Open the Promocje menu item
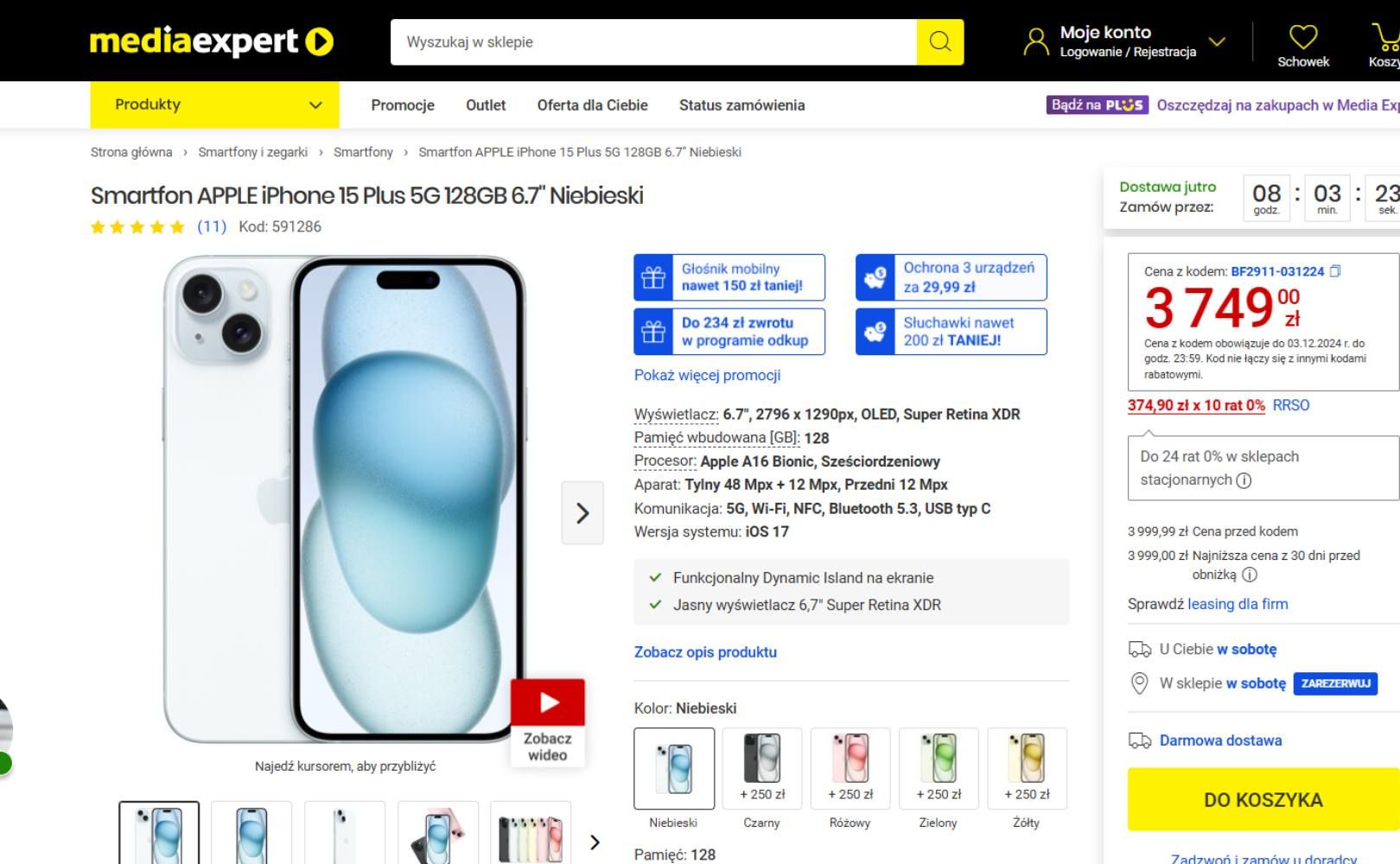 (403, 105)
